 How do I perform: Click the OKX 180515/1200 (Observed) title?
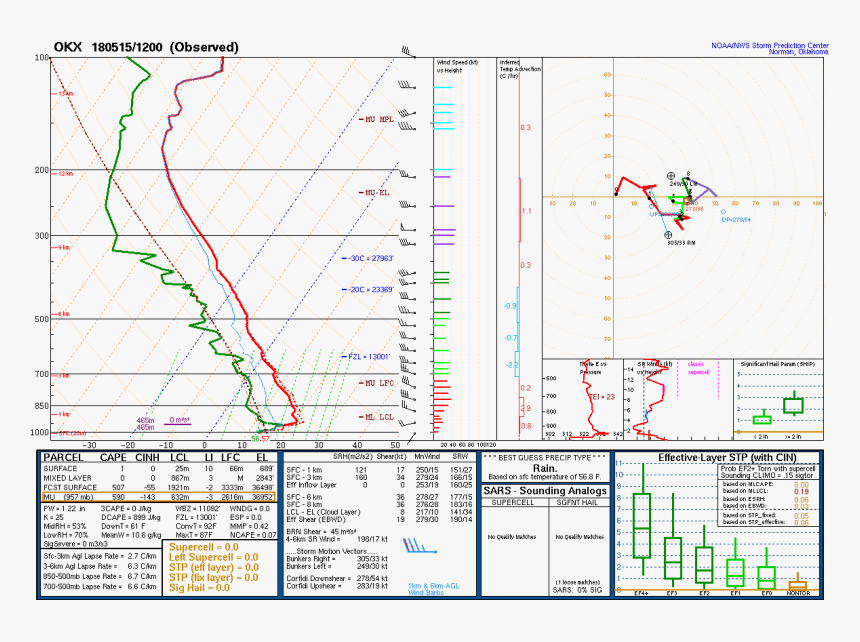point(146,47)
